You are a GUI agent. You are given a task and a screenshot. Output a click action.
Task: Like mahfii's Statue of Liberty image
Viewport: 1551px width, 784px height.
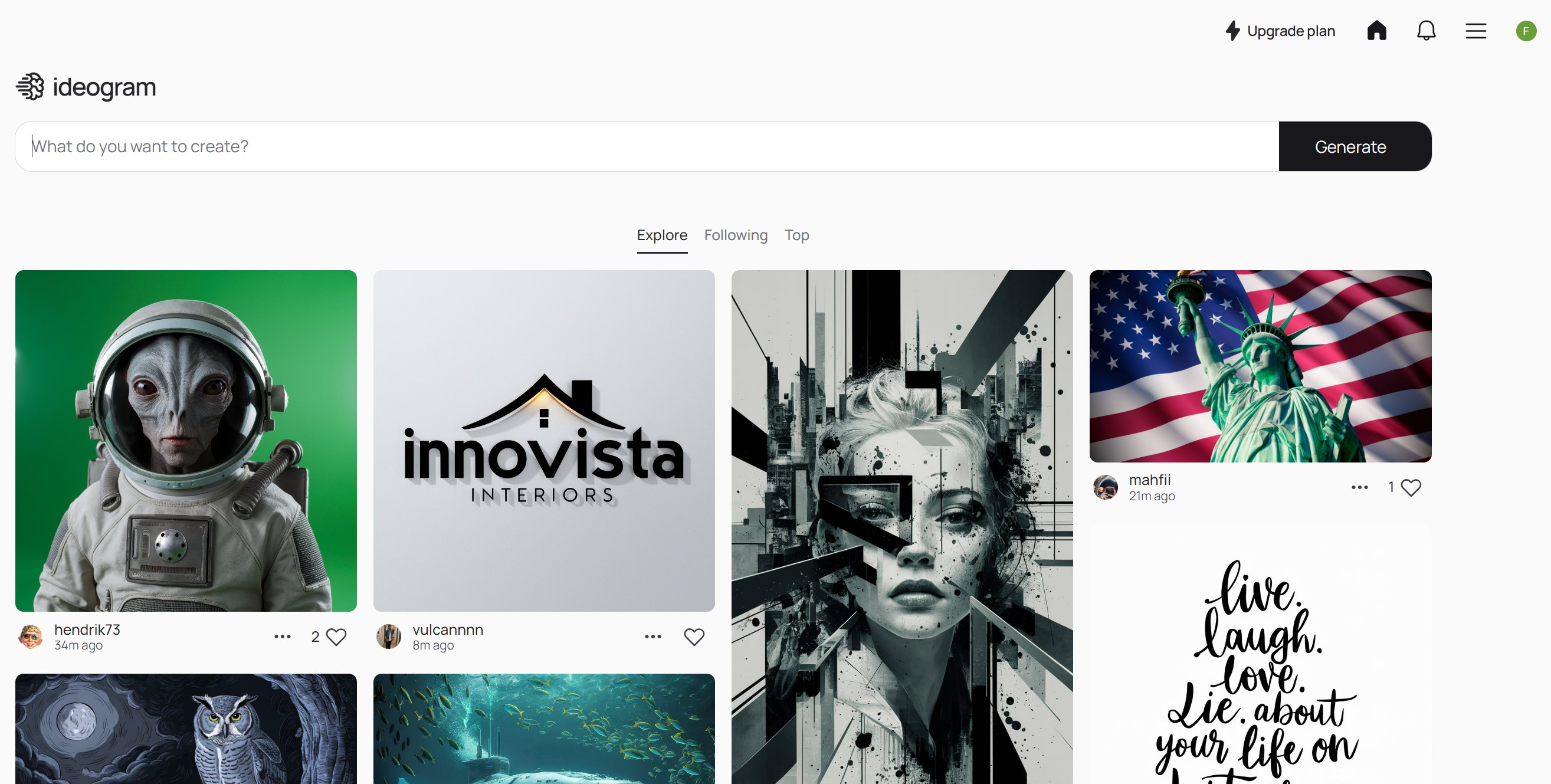1411,487
